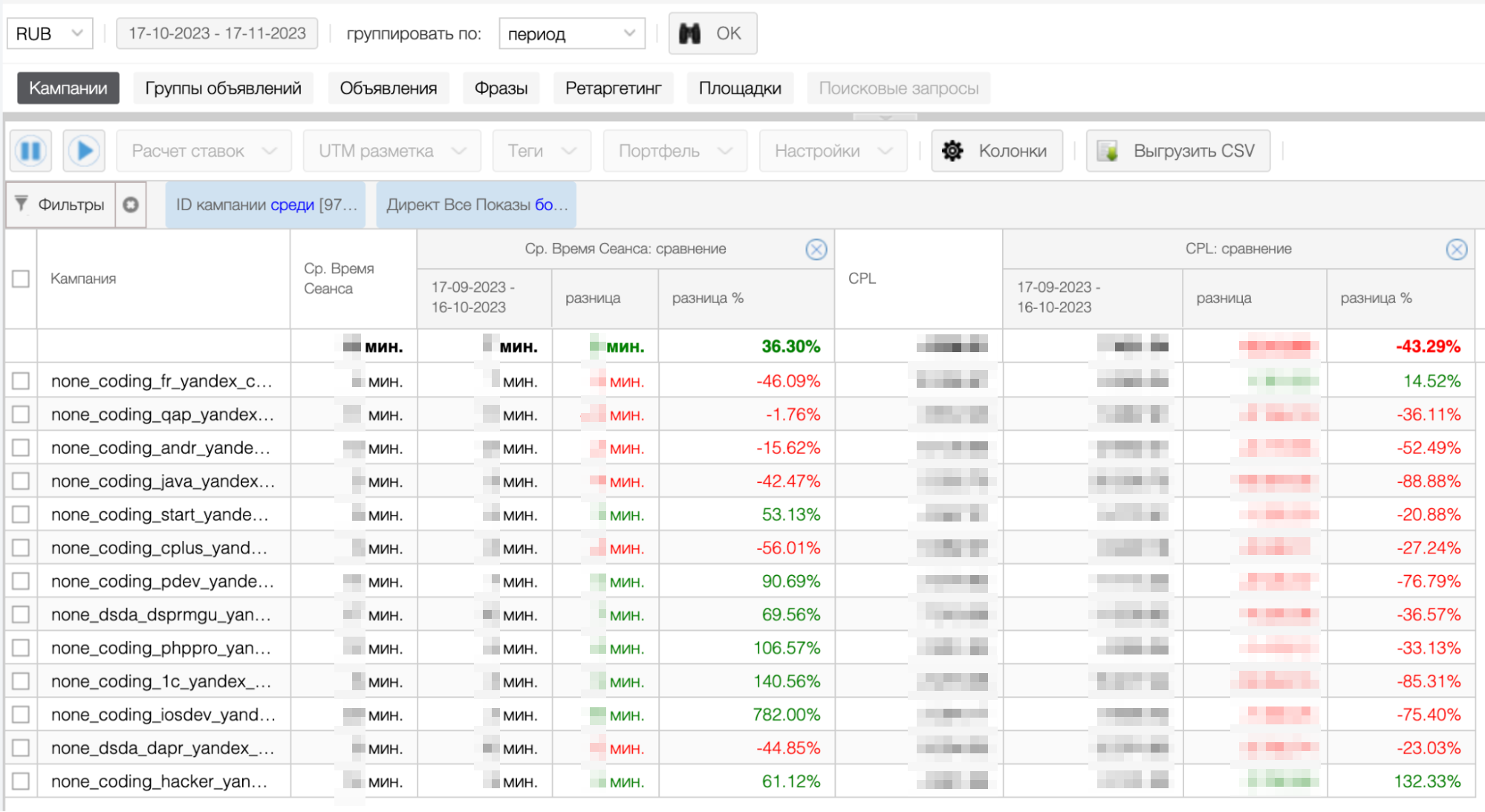Switch to Группы объявлений tab
Image resolution: width=1485 pixels, height=812 pixels.
(x=223, y=88)
